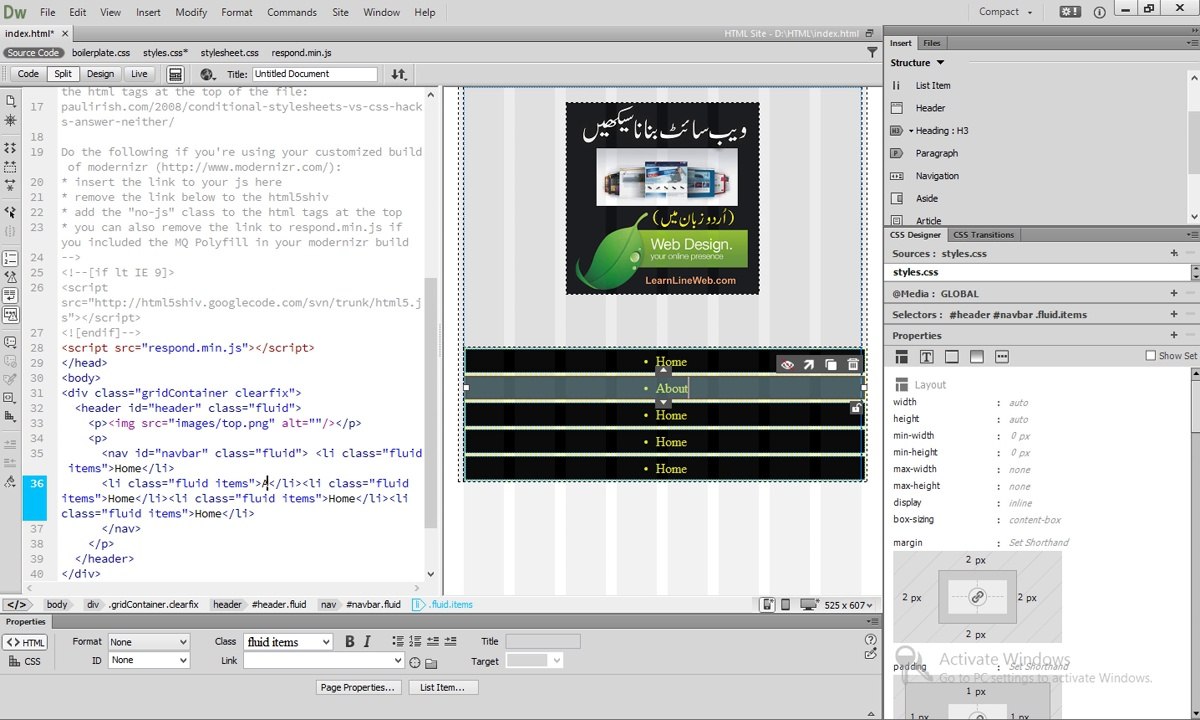The height and width of the screenshot is (720, 1200).
Task: Expand the Heading : H3 arrow
Action: click(x=911, y=131)
